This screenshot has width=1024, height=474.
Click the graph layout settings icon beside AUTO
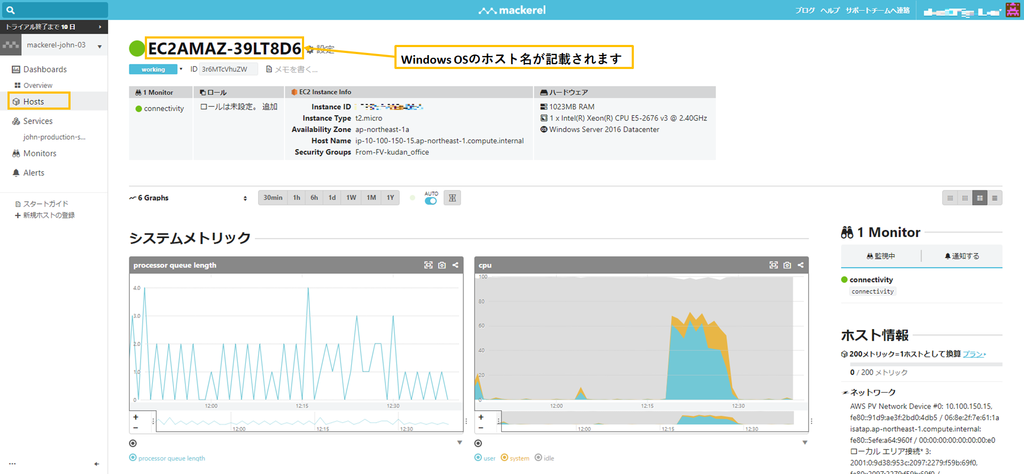coord(451,198)
